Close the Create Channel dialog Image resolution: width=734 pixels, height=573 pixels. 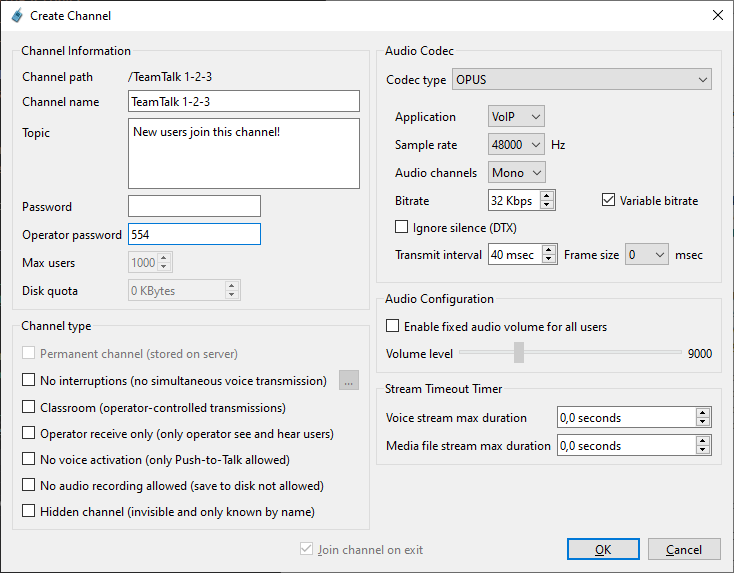click(716, 15)
